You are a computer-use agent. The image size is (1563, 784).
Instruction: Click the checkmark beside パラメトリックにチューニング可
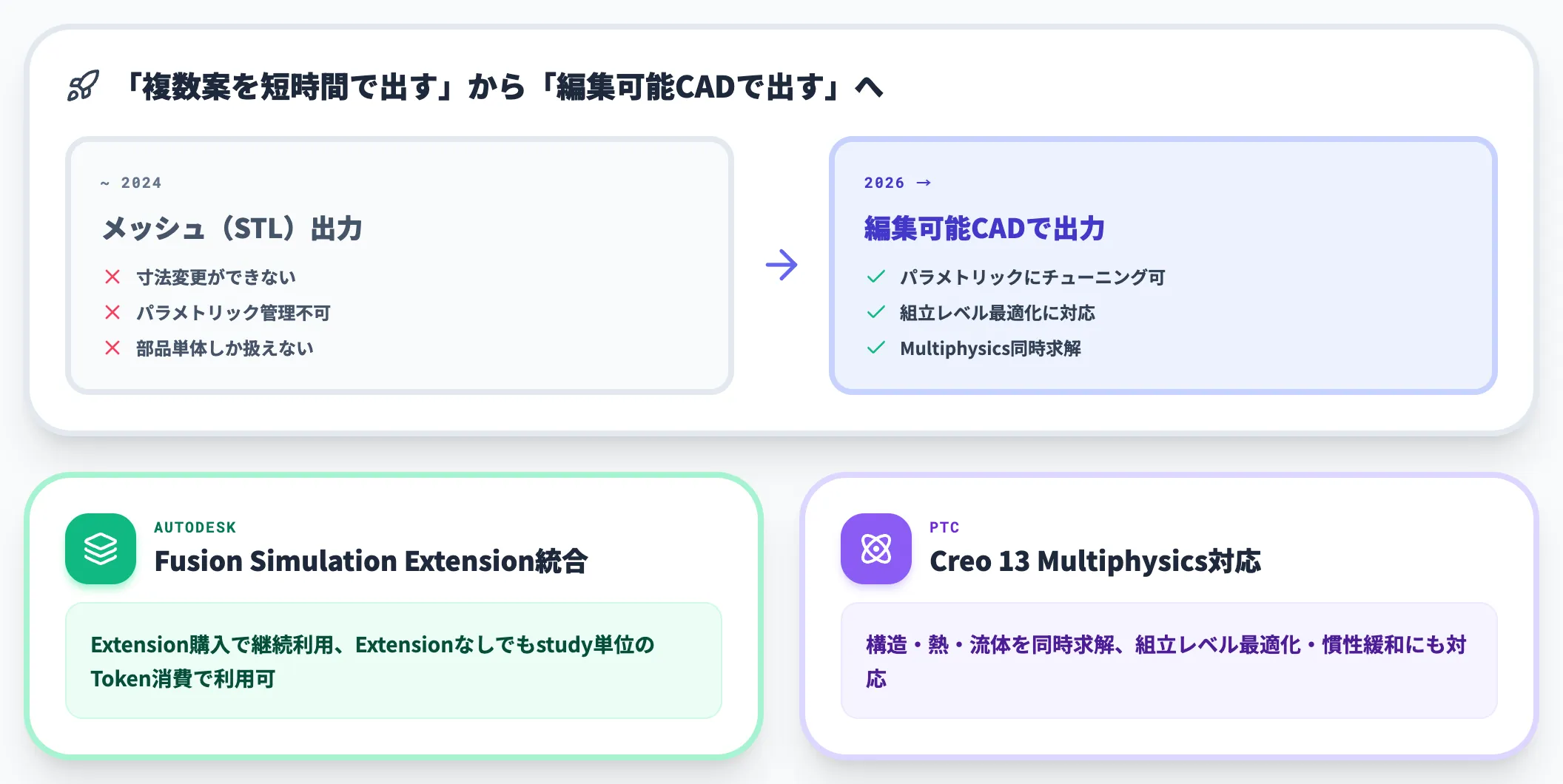coord(876,277)
